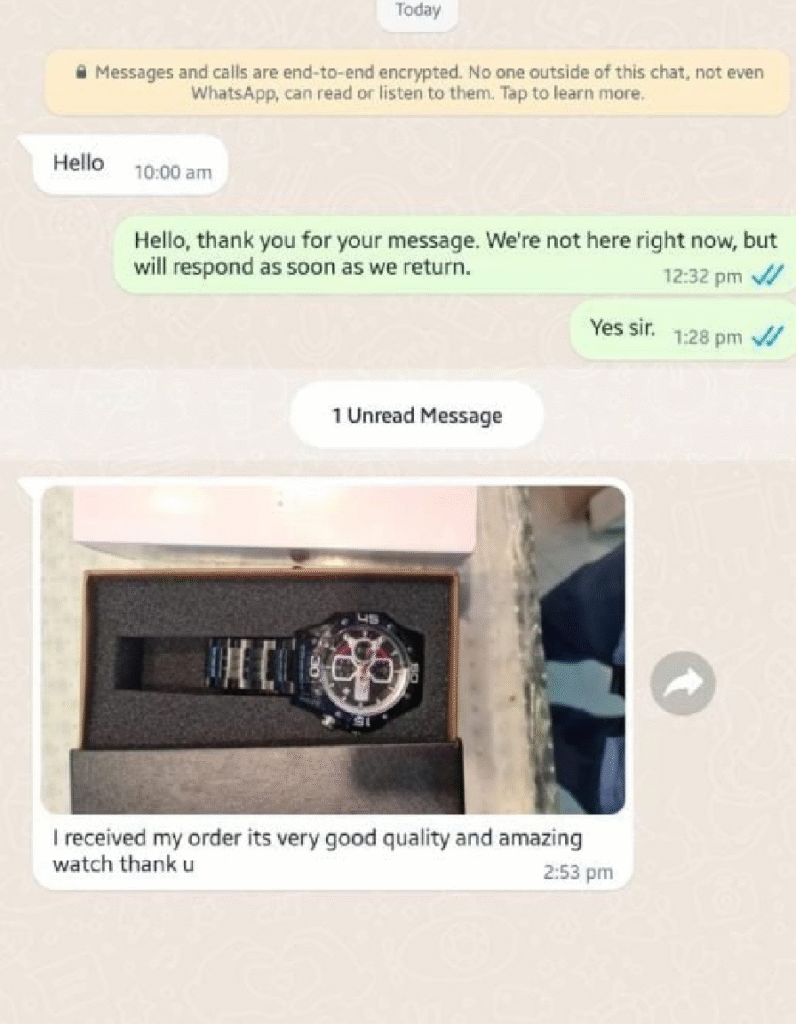Click the 1:28 pm timestamp
796x1024 pixels.
click(708, 338)
